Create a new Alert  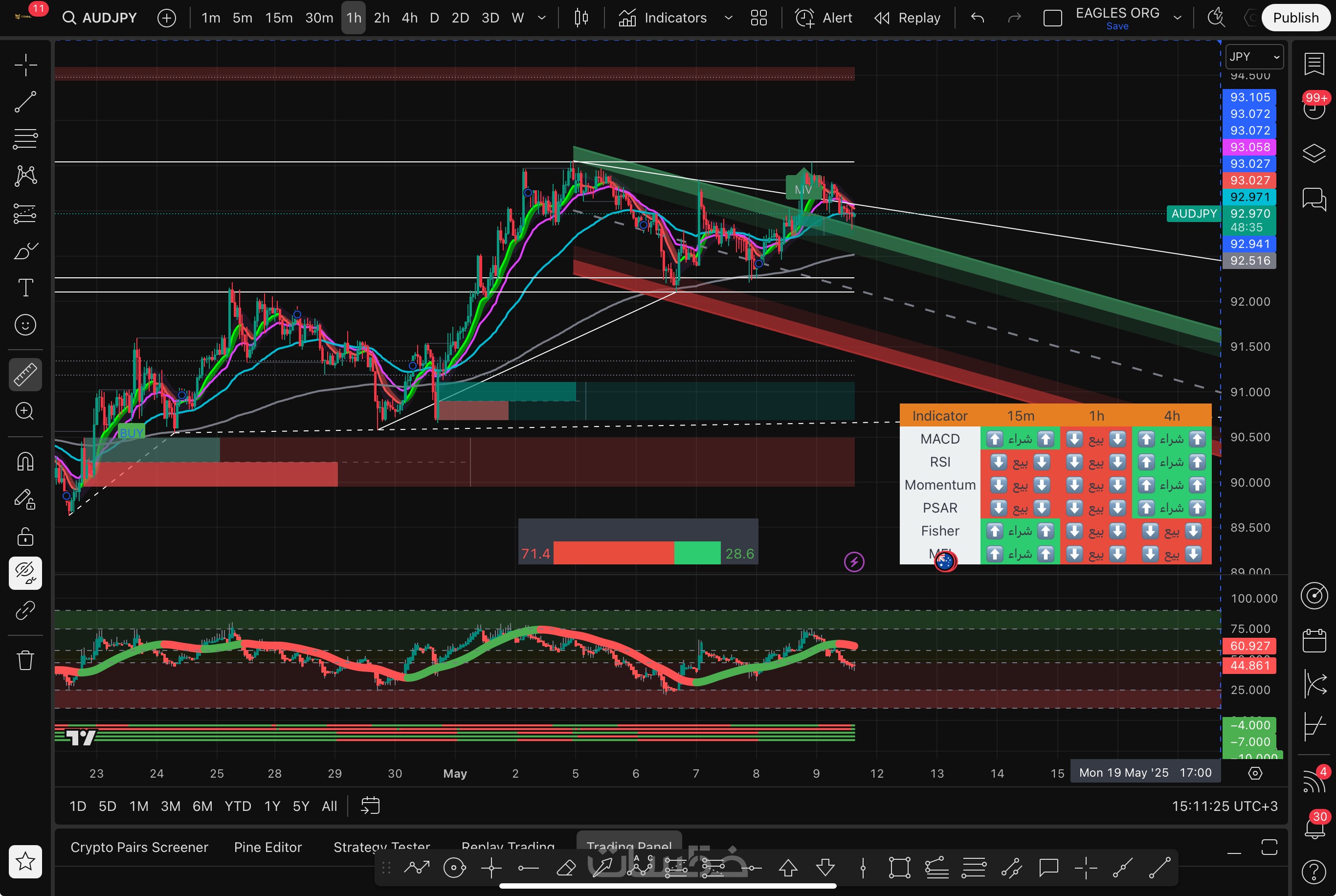tap(824, 18)
